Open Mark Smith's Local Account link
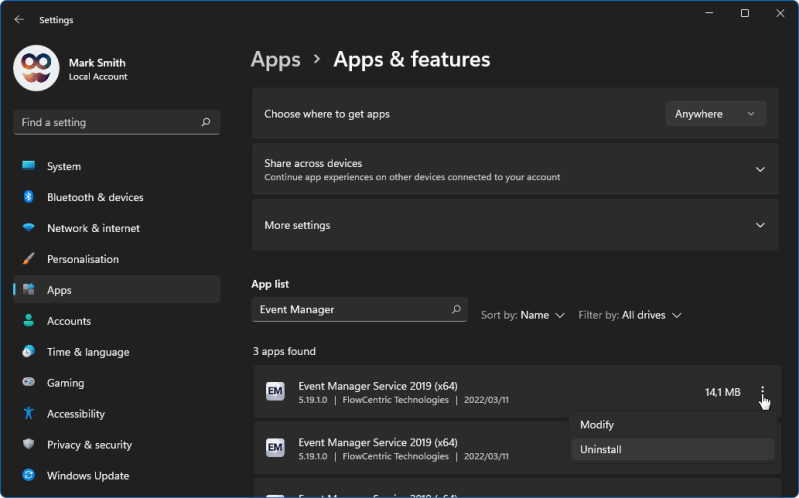 click(98, 77)
